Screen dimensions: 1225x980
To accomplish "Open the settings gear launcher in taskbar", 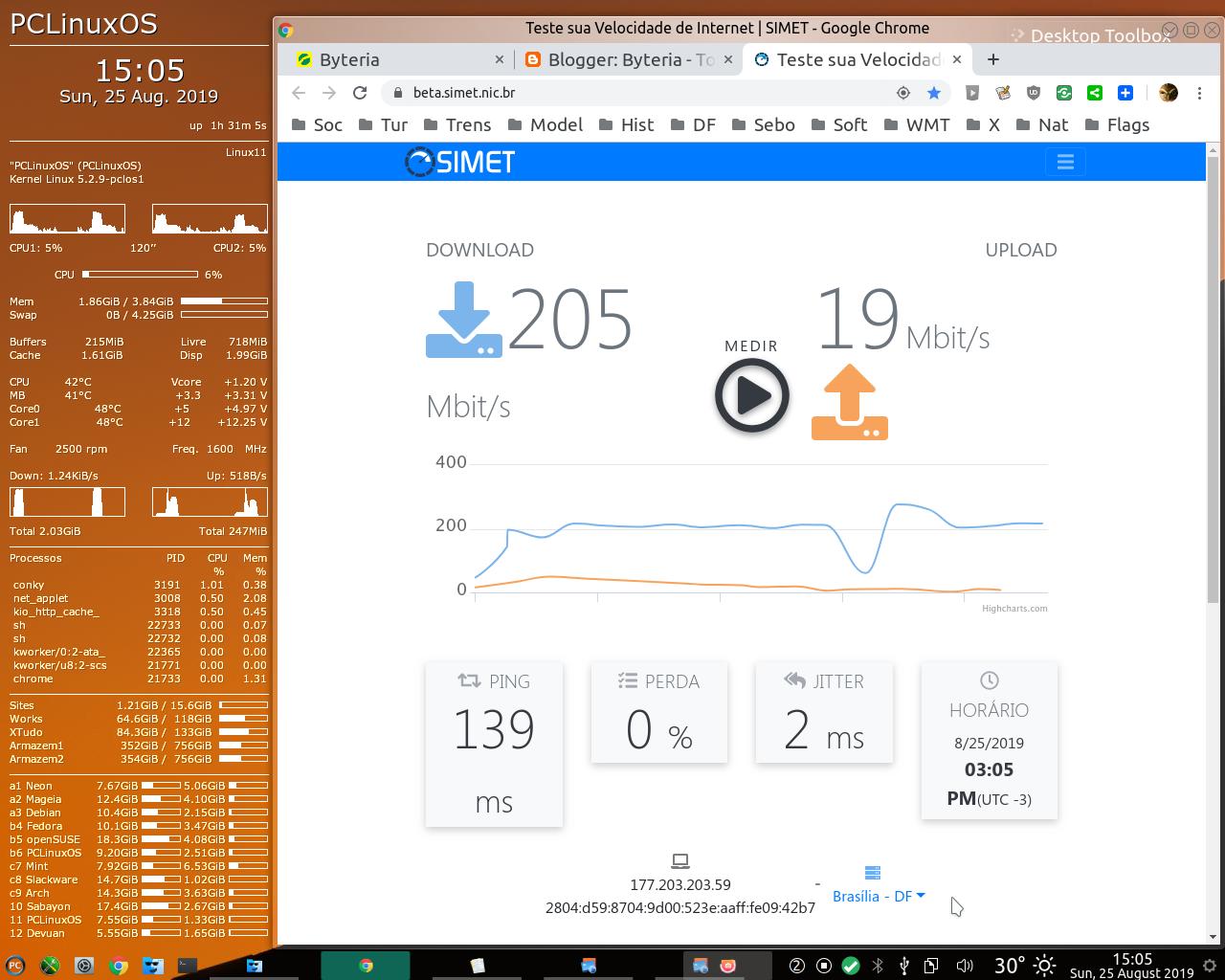I will coord(83,966).
